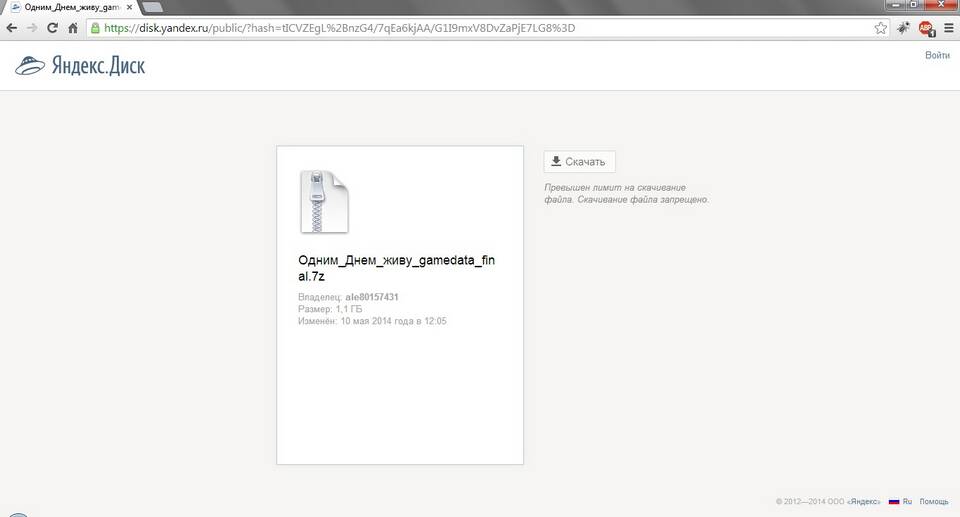Open the browser home page icon

[73, 28]
